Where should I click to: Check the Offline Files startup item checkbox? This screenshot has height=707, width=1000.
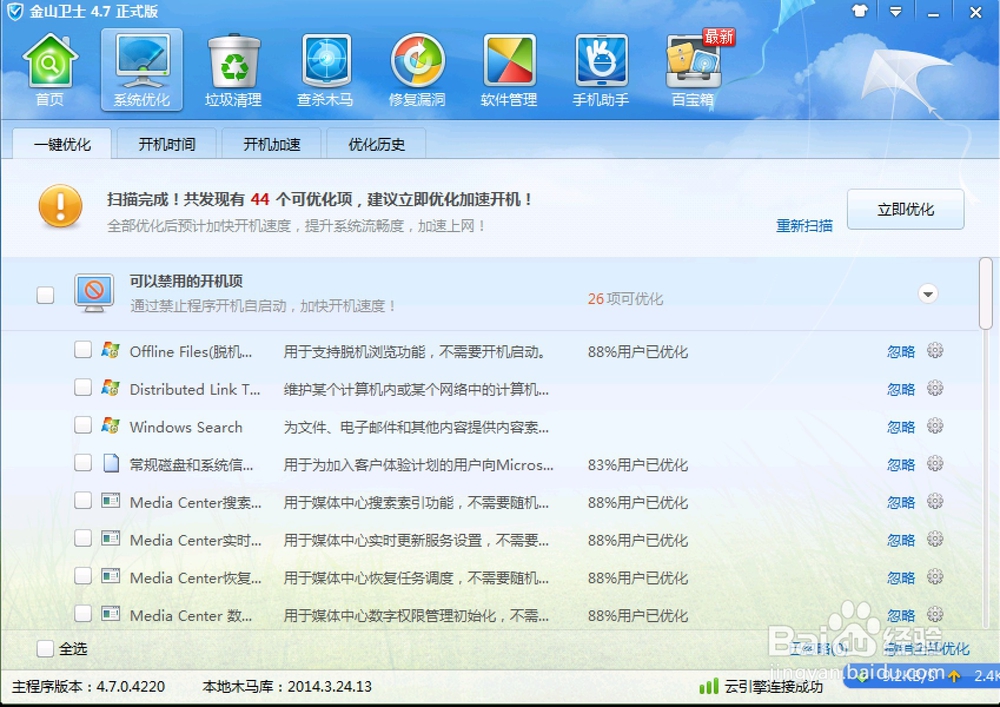pyautogui.click(x=84, y=351)
